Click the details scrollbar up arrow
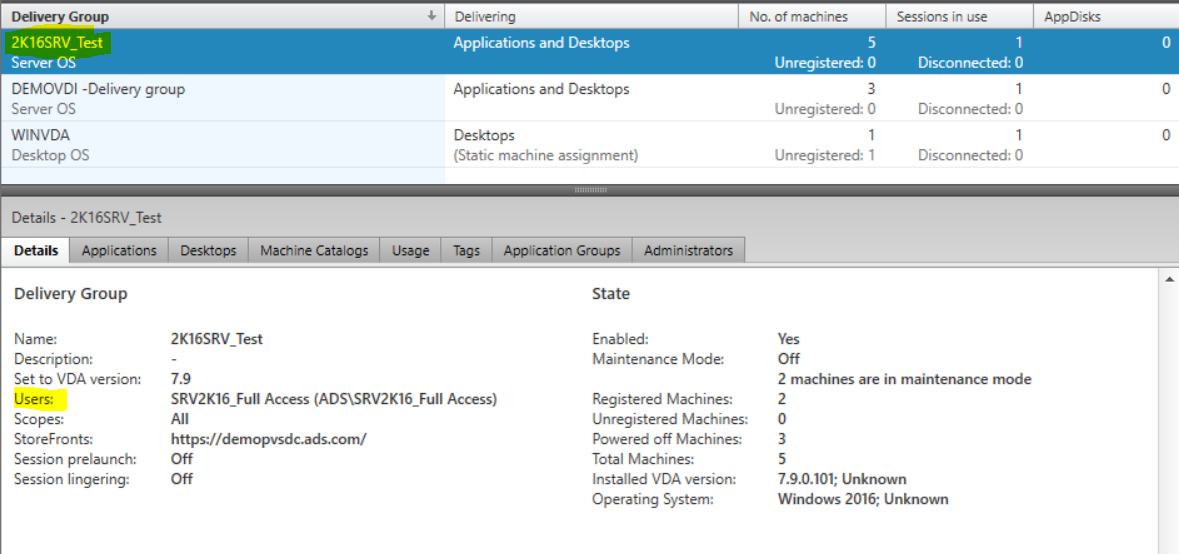 tap(1170, 279)
